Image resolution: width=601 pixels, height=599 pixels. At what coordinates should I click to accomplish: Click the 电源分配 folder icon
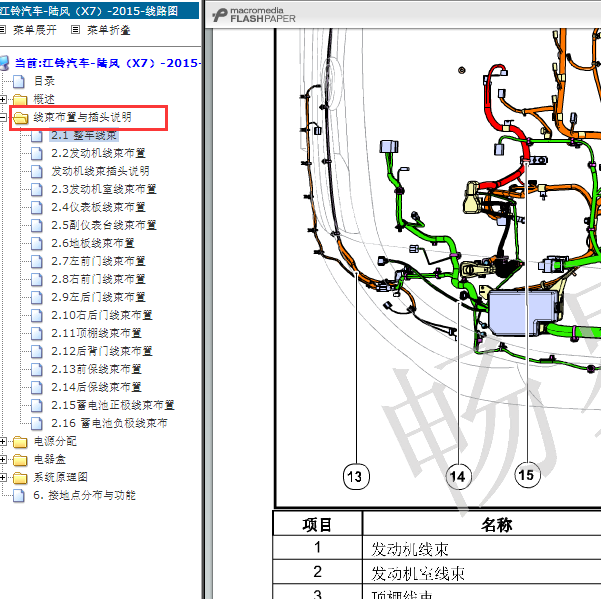point(20,442)
